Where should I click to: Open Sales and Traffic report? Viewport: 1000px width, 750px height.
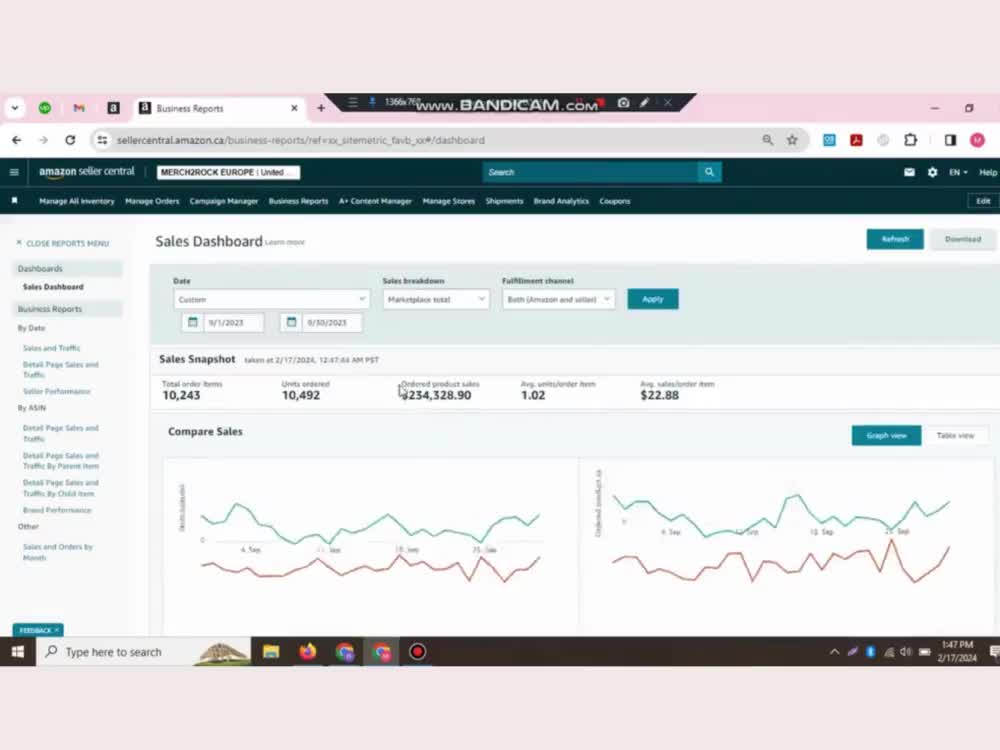[x=52, y=348]
